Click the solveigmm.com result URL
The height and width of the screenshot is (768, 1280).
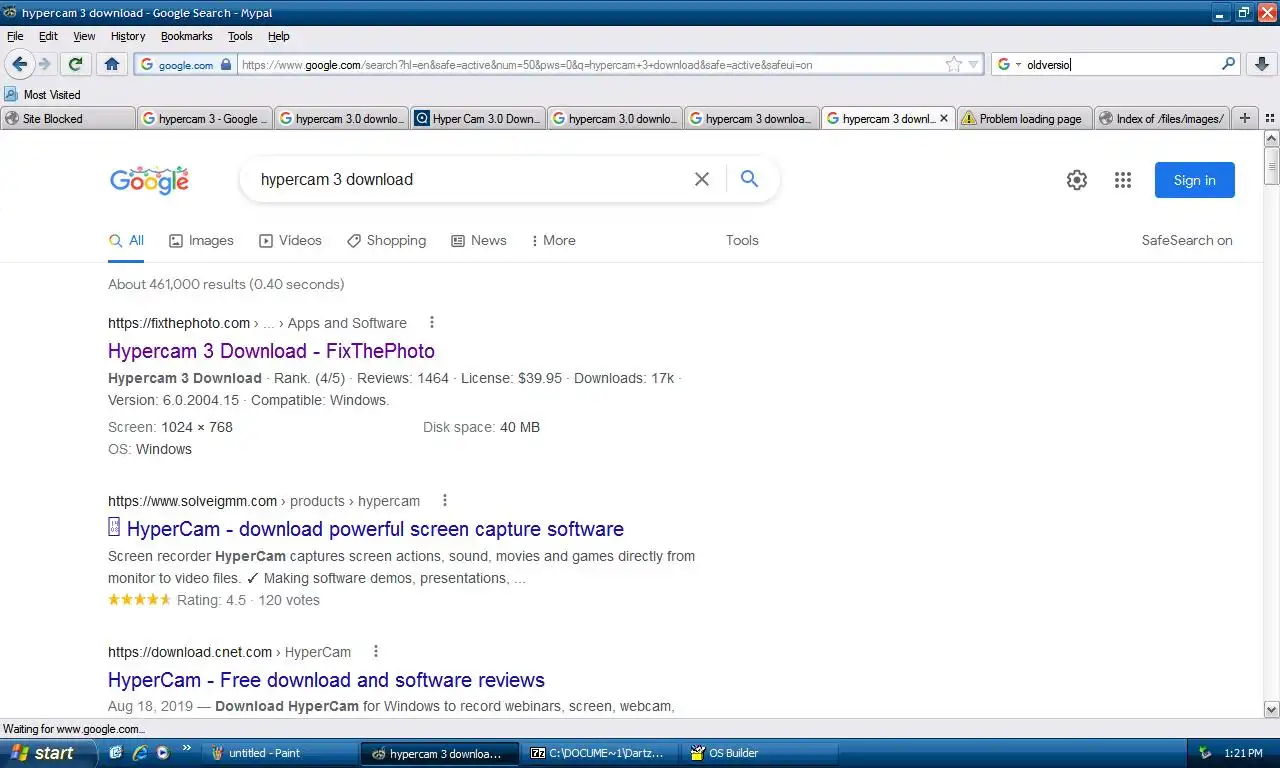click(x=264, y=501)
